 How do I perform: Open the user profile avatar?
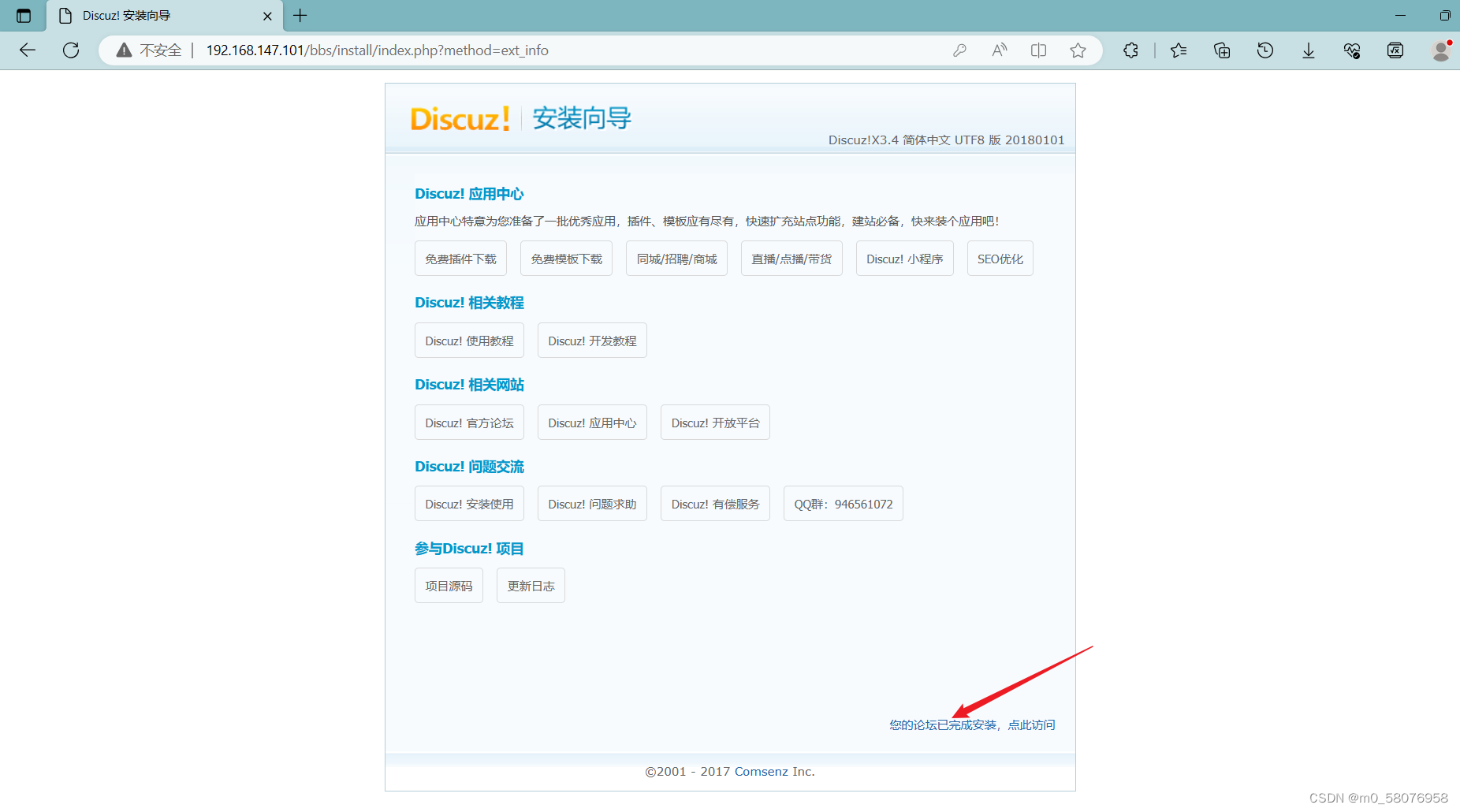coord(1441,50)
